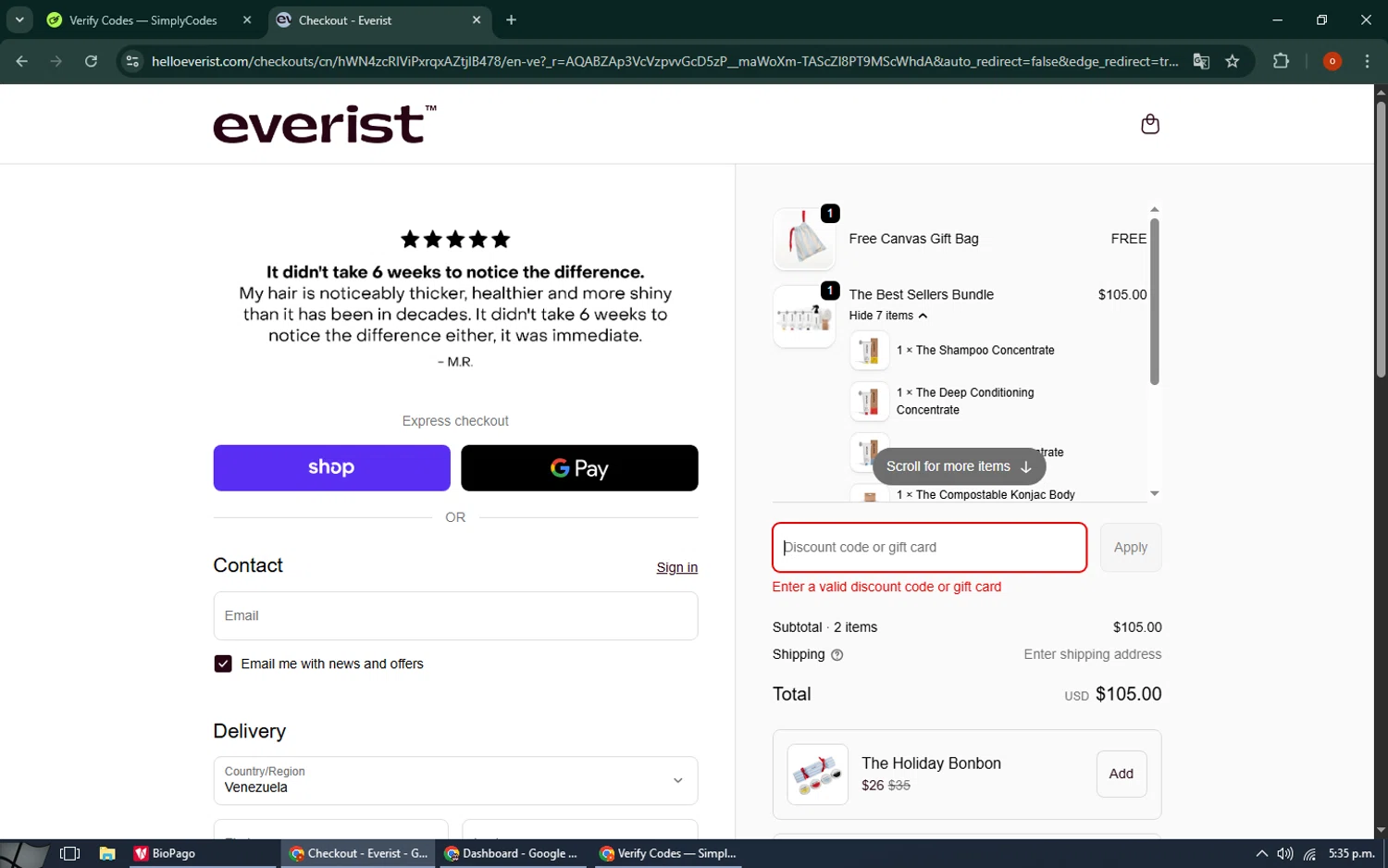Open new browser tab
This screenshot has width=1388, height=868.
(x=511, y=19)
